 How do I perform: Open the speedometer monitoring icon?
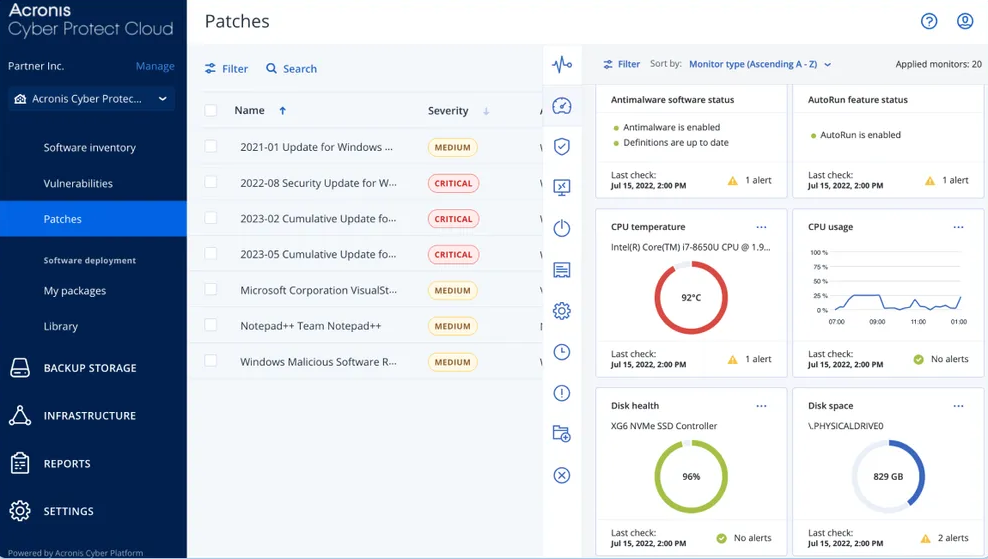click(x=562, y=106)
